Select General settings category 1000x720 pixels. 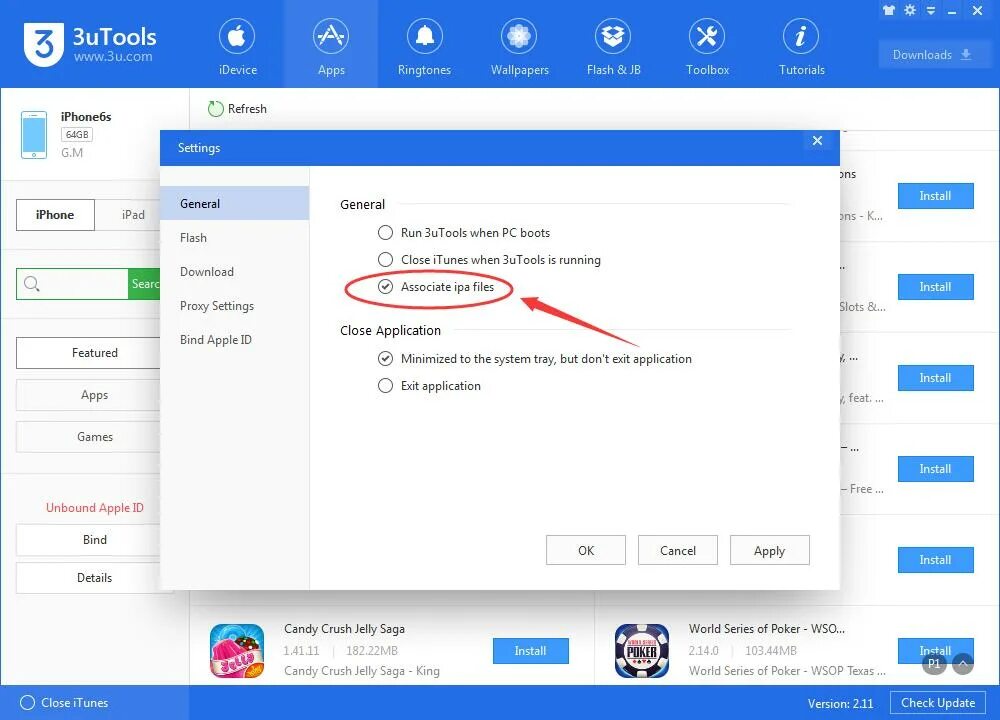[x=235, y=203]
